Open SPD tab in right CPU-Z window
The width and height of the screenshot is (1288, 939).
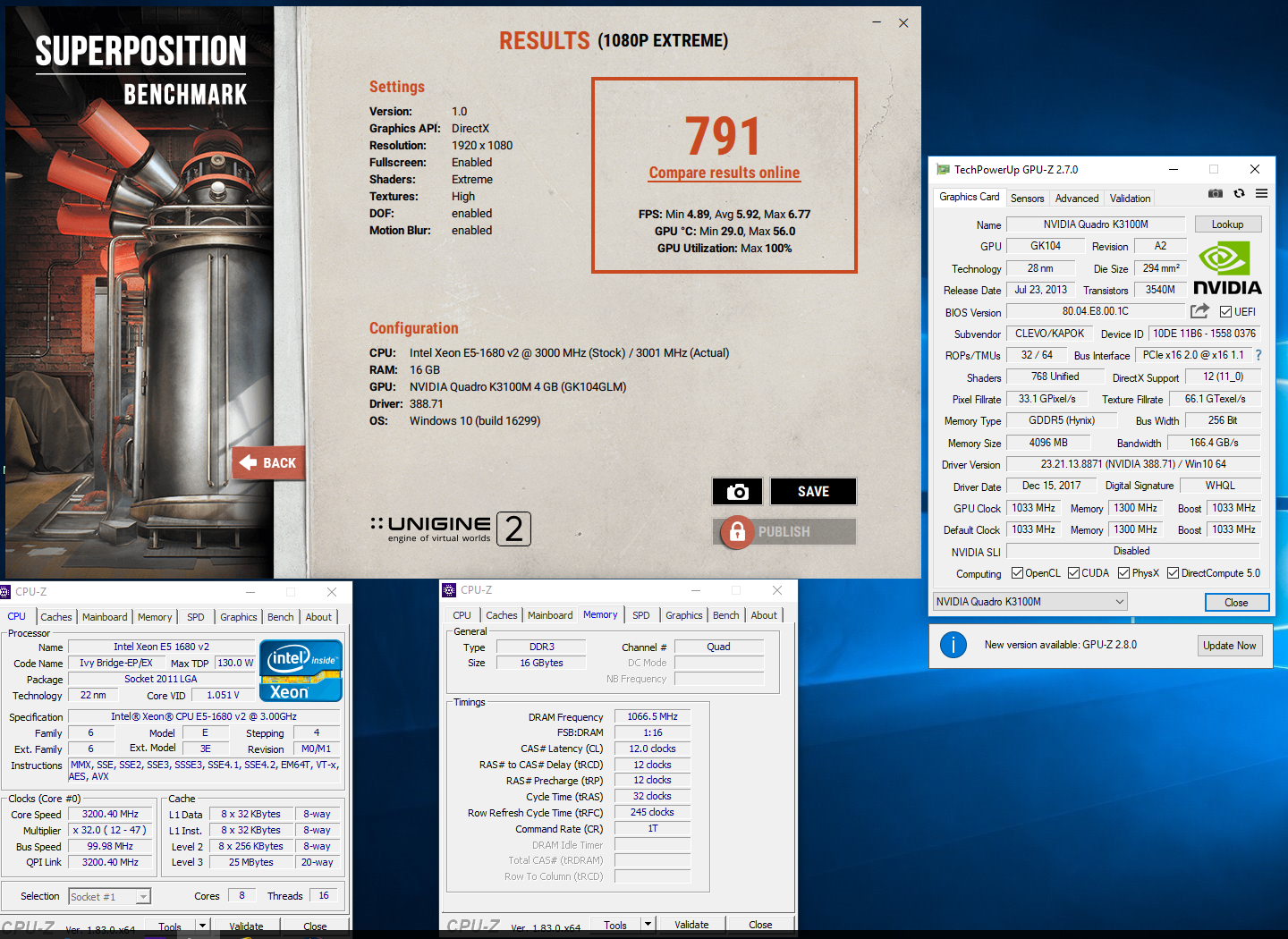click(x=641, y=615)
